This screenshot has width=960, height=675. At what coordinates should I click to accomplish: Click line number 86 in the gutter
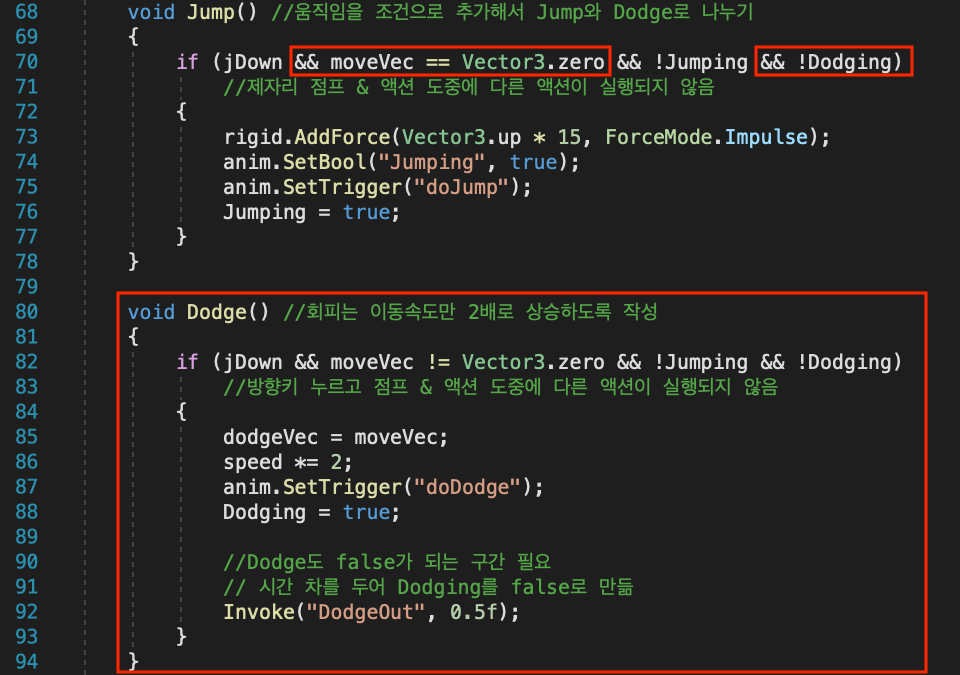click(26, 462)
